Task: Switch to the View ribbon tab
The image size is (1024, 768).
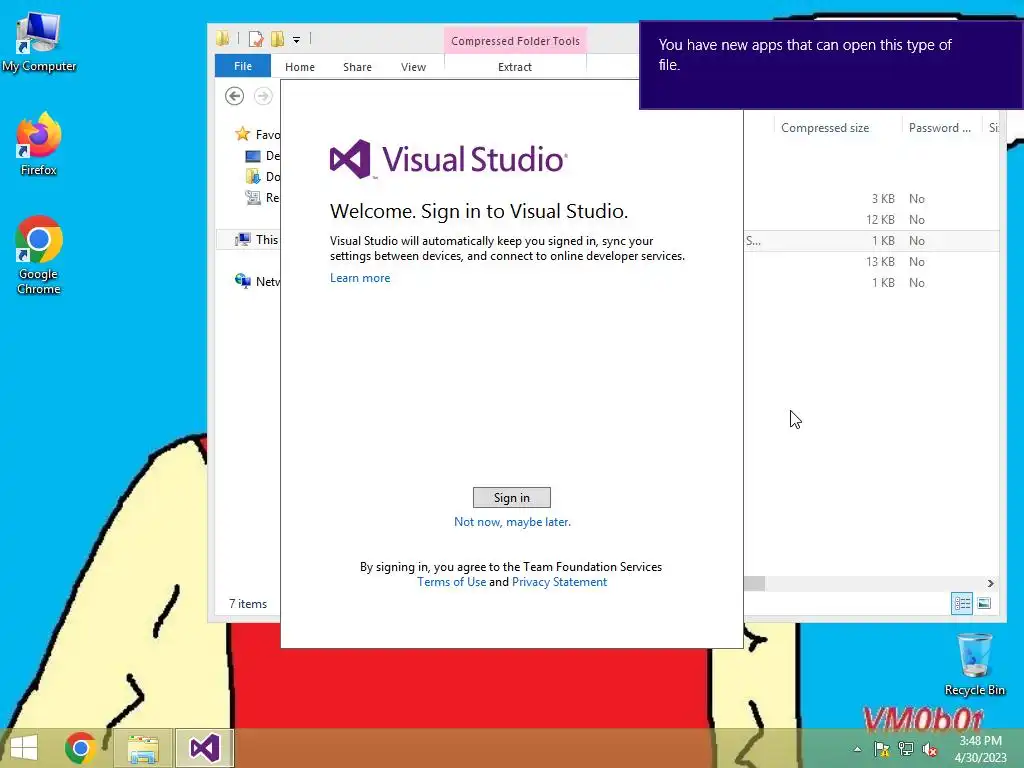Action: pos(413,67)
